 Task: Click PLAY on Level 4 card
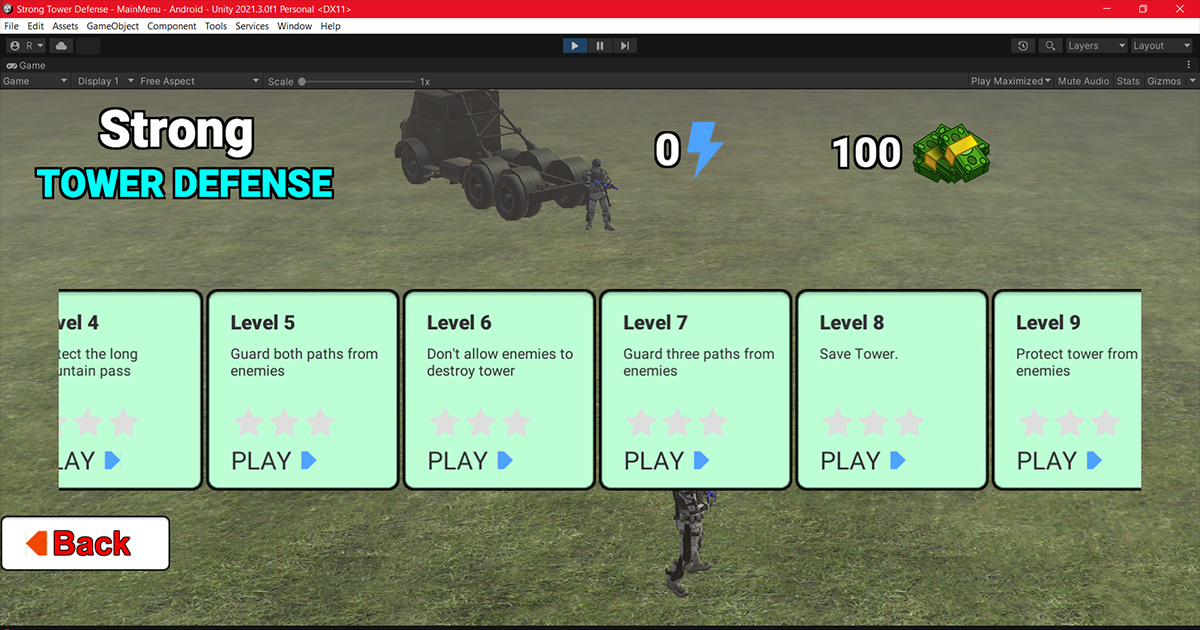pos(90,461)
